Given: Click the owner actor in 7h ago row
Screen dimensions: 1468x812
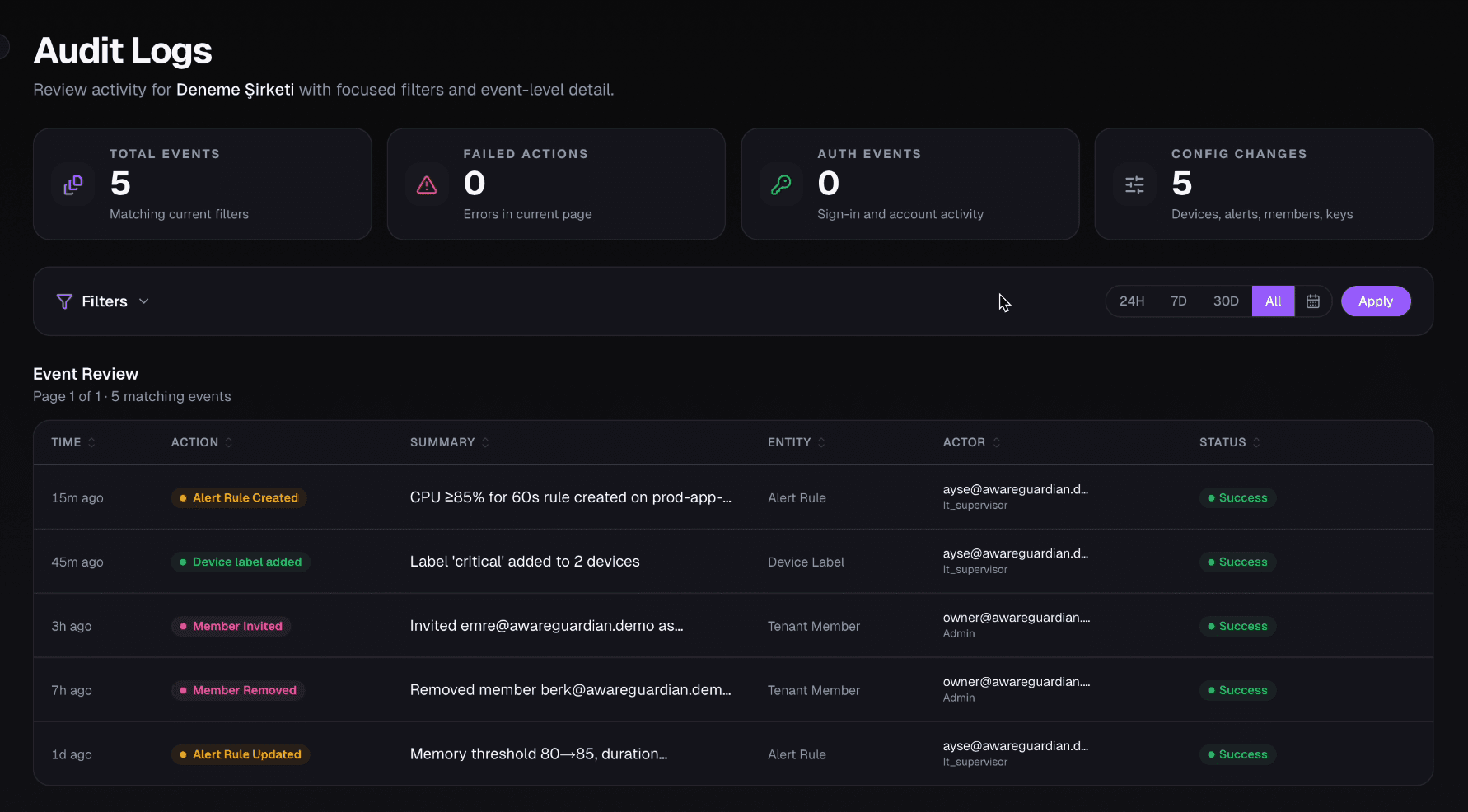Looking at the screenshot, I should 1017,682.
